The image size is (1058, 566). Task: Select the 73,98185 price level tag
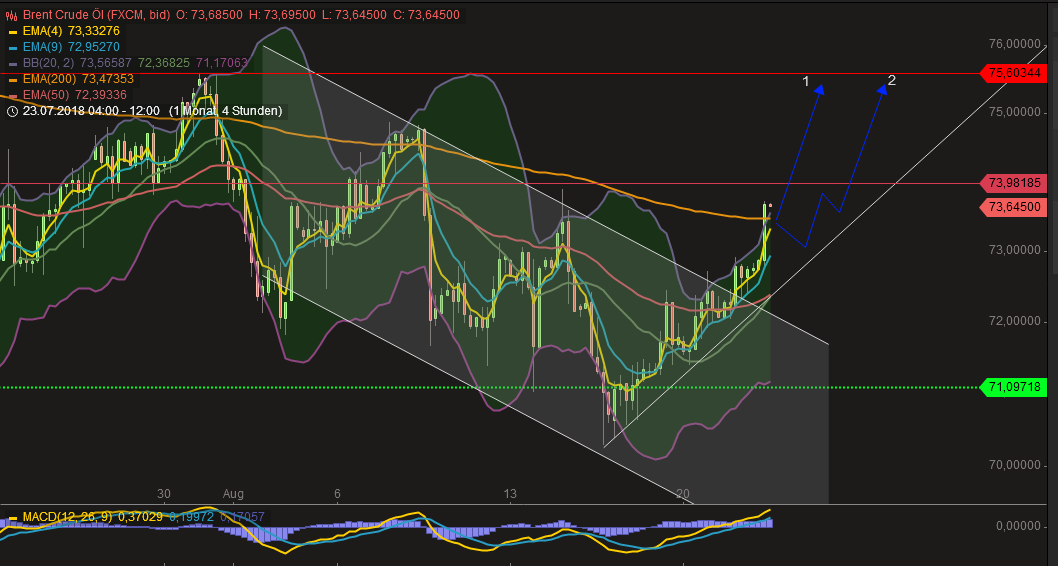point(1015,183)
